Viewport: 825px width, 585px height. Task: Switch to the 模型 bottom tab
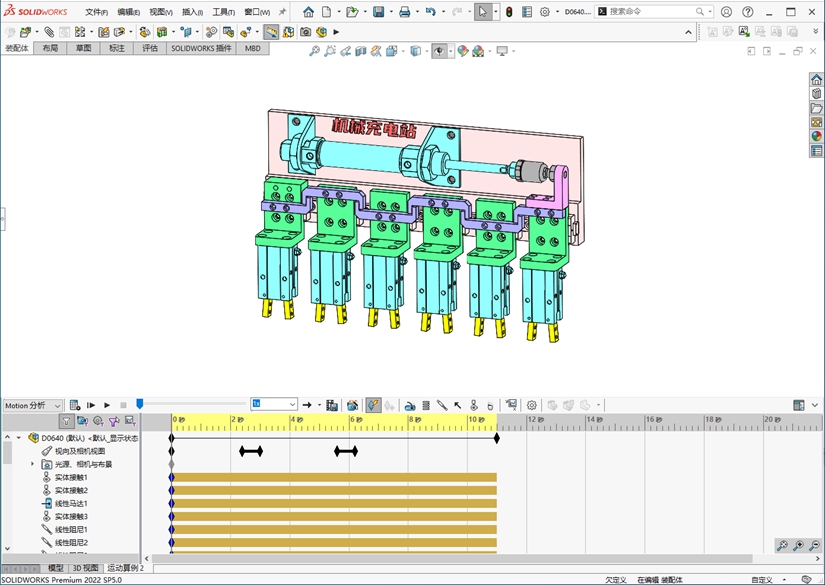(55, 568)
